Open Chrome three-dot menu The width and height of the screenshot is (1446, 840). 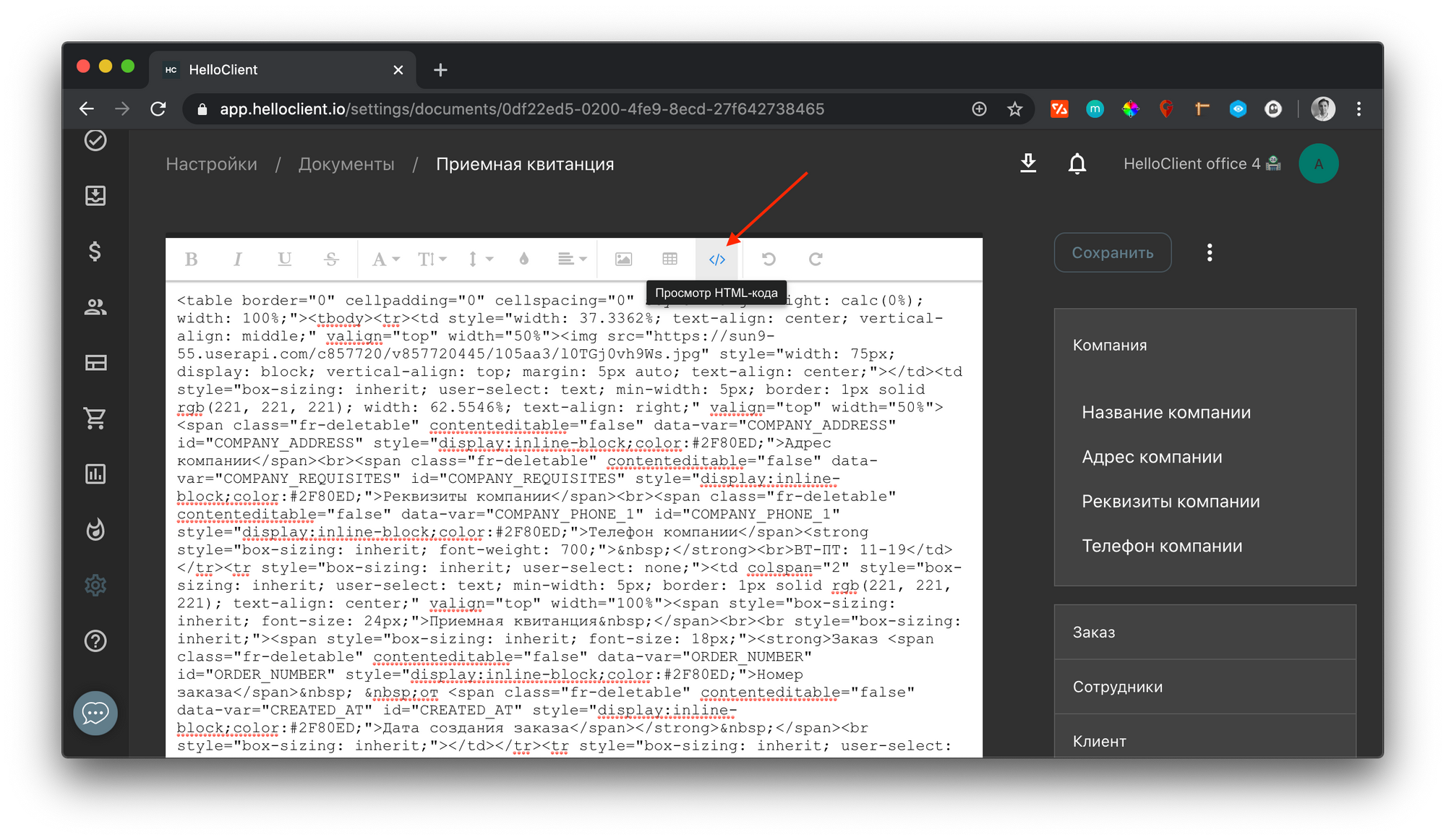pyautogui.click(x=1359, y=108)
